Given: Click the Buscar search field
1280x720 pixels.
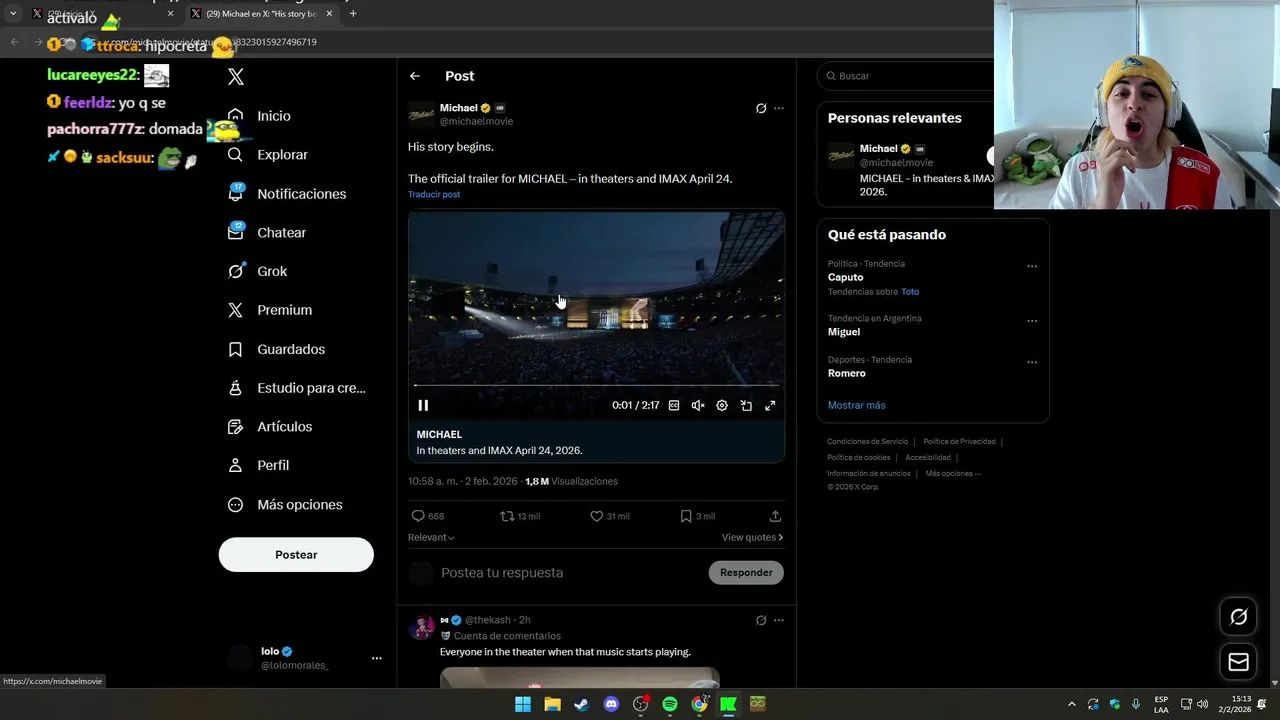Looking at the screenshot, I should tap(905, 76).
